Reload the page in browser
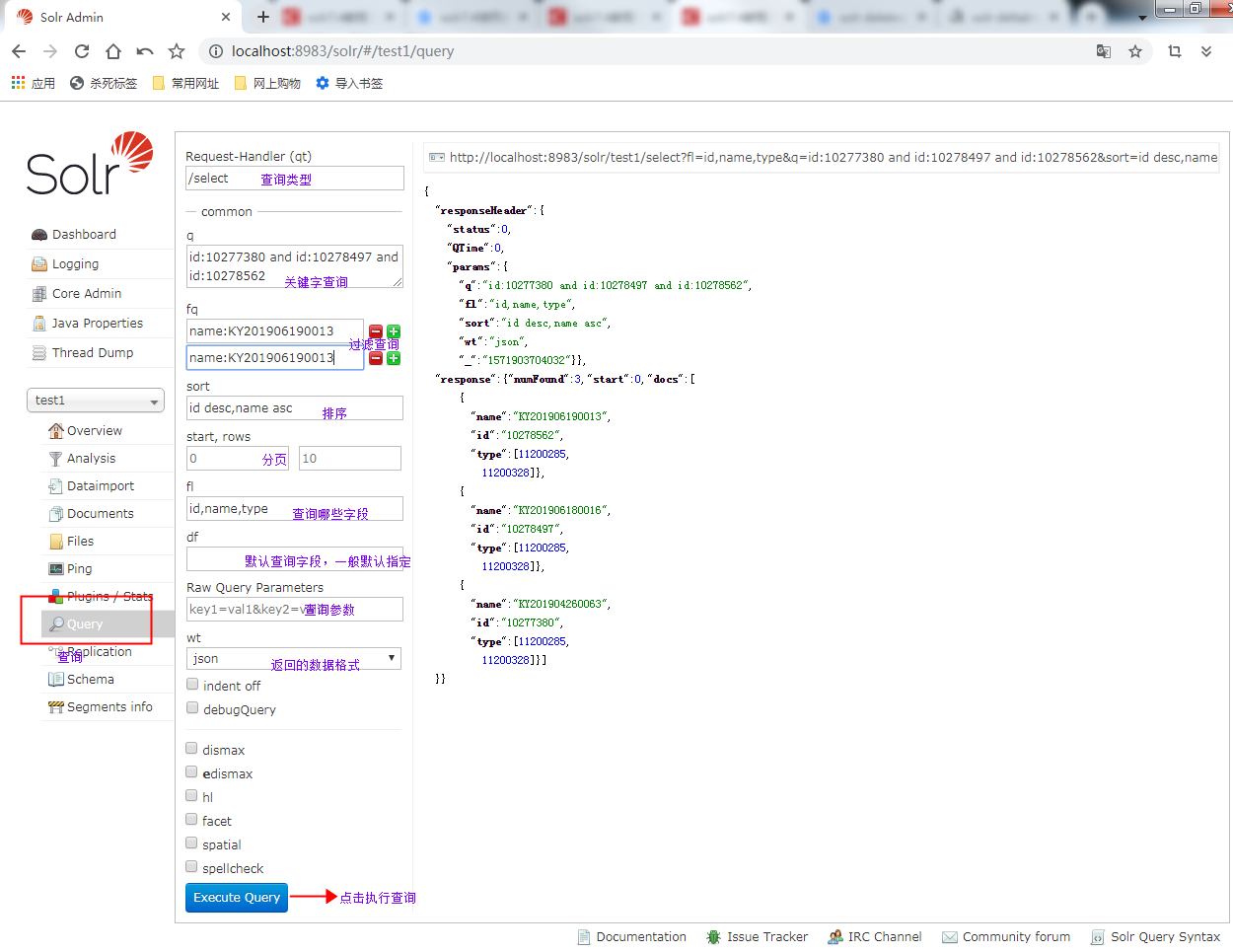The image size is (1233, 952). click(82, 51)
